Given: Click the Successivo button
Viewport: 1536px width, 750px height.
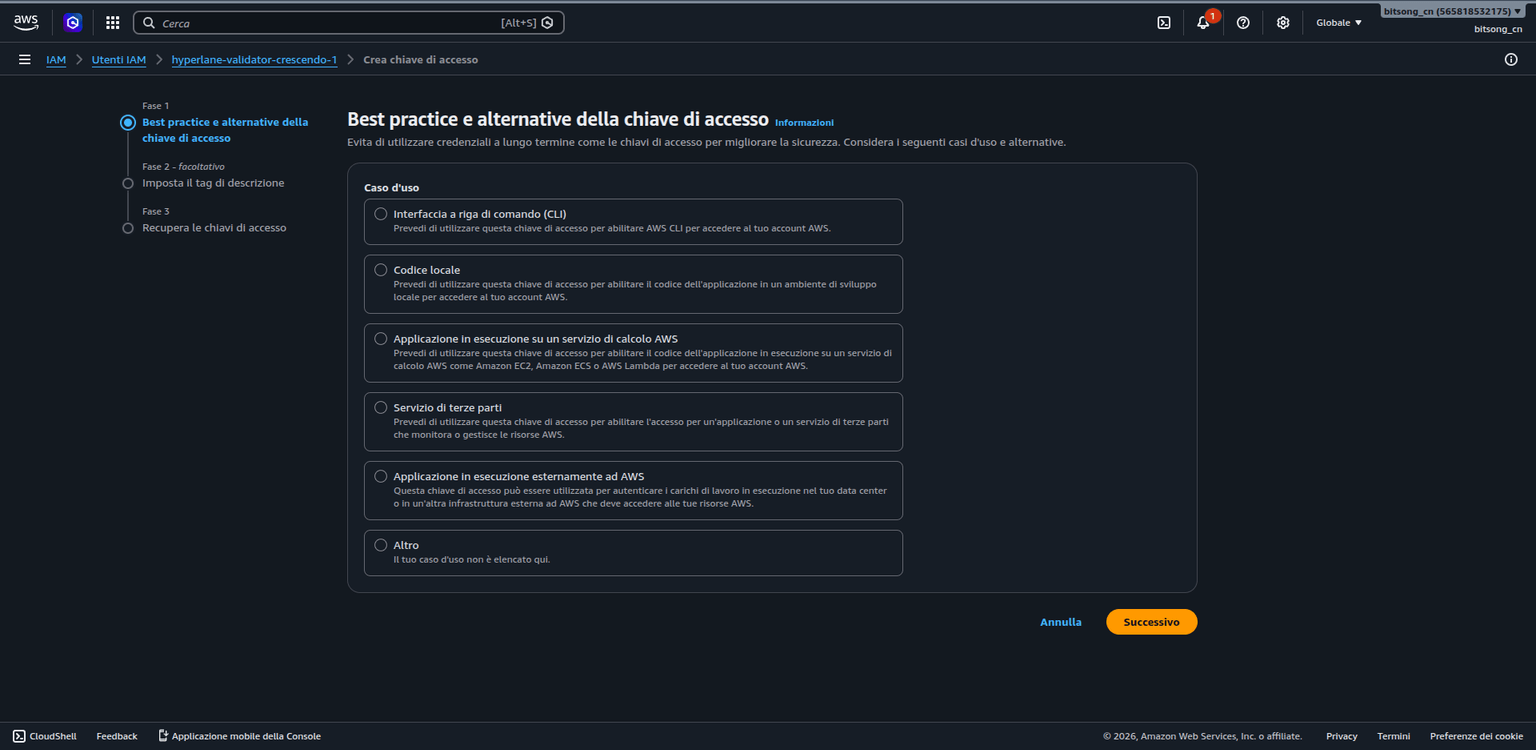Looking at the screenshot, I should [x=1151, y=622].
